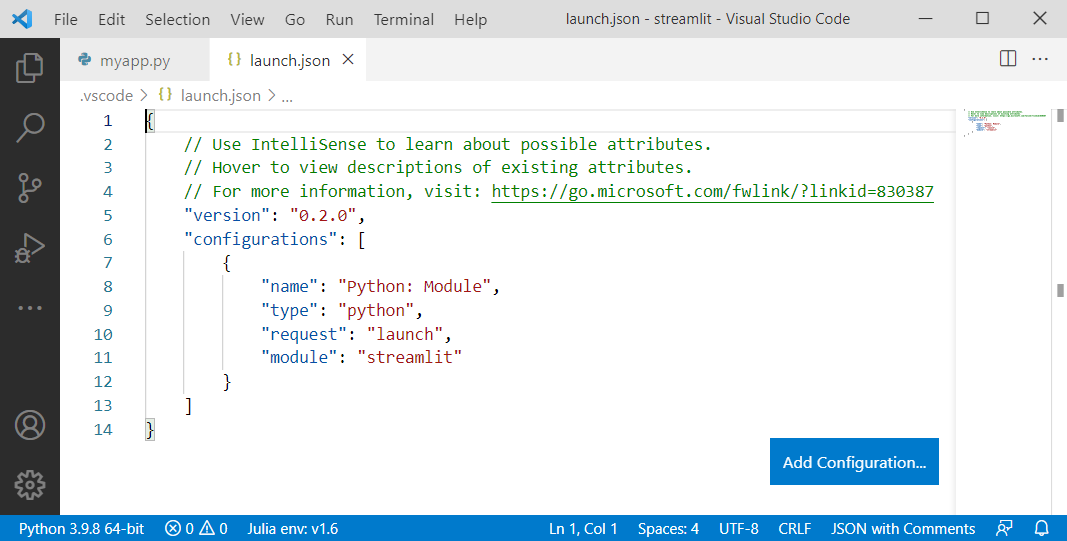
Task: Click the feedback icon in status bar
Action: point(1005,528)
